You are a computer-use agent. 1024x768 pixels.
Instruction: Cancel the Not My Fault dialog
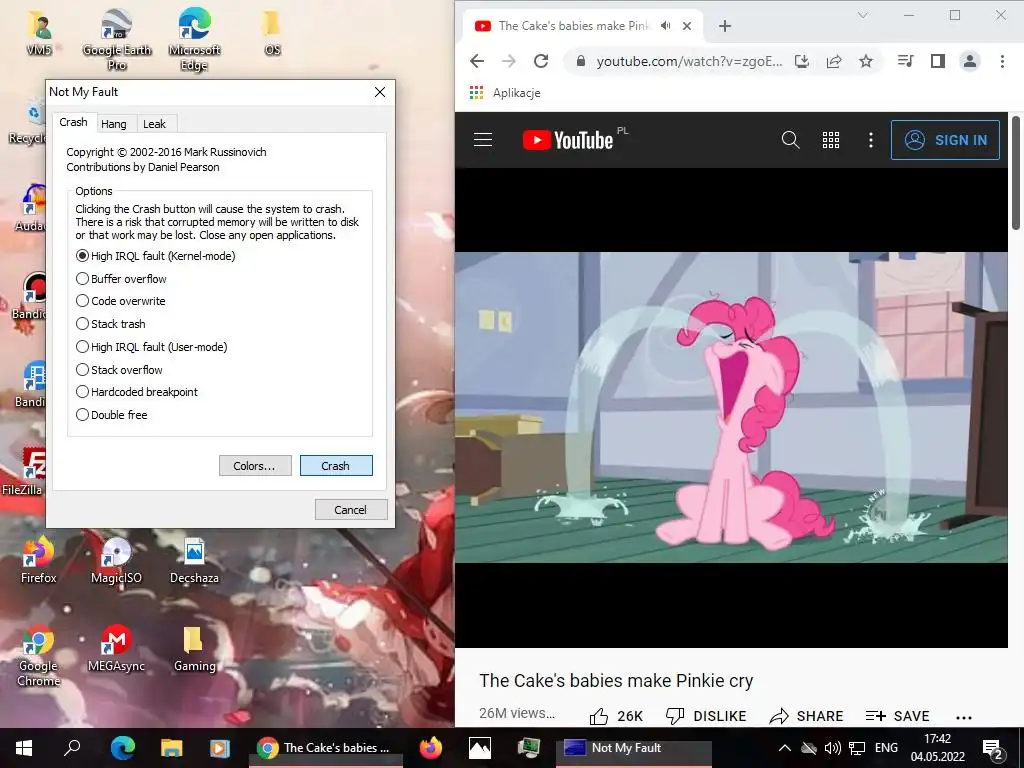pos(351,509)
